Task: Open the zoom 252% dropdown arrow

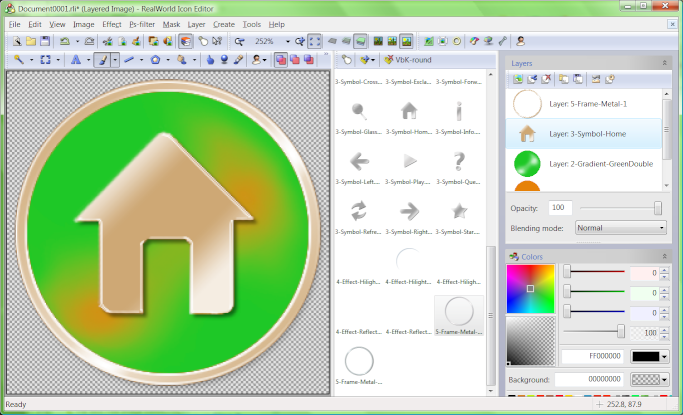Action: [x=287, y=41]
